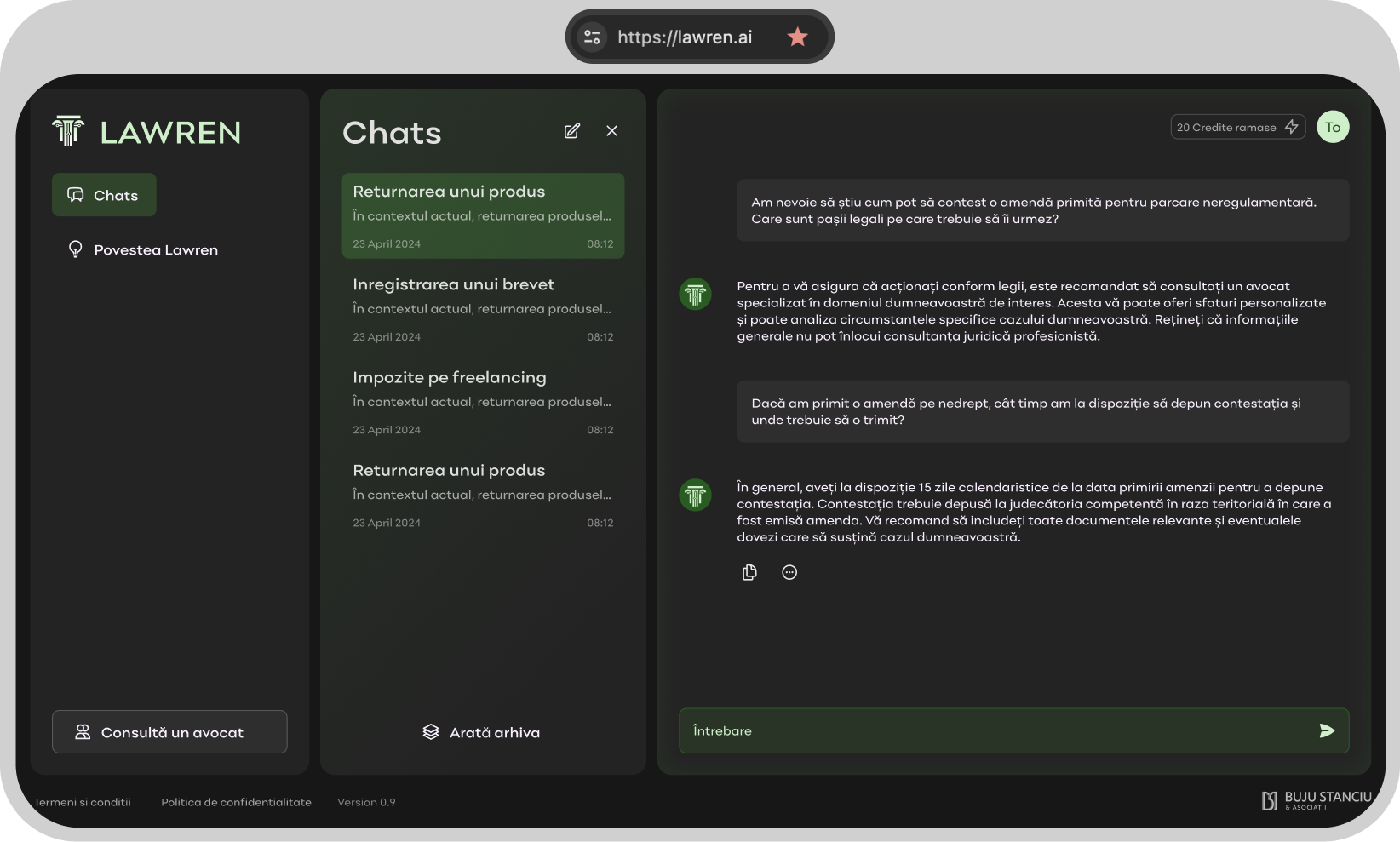Click the first Lawren bot avatar in the conversation
This screenshot has height=842, width=1400.
tap(695, 295)
